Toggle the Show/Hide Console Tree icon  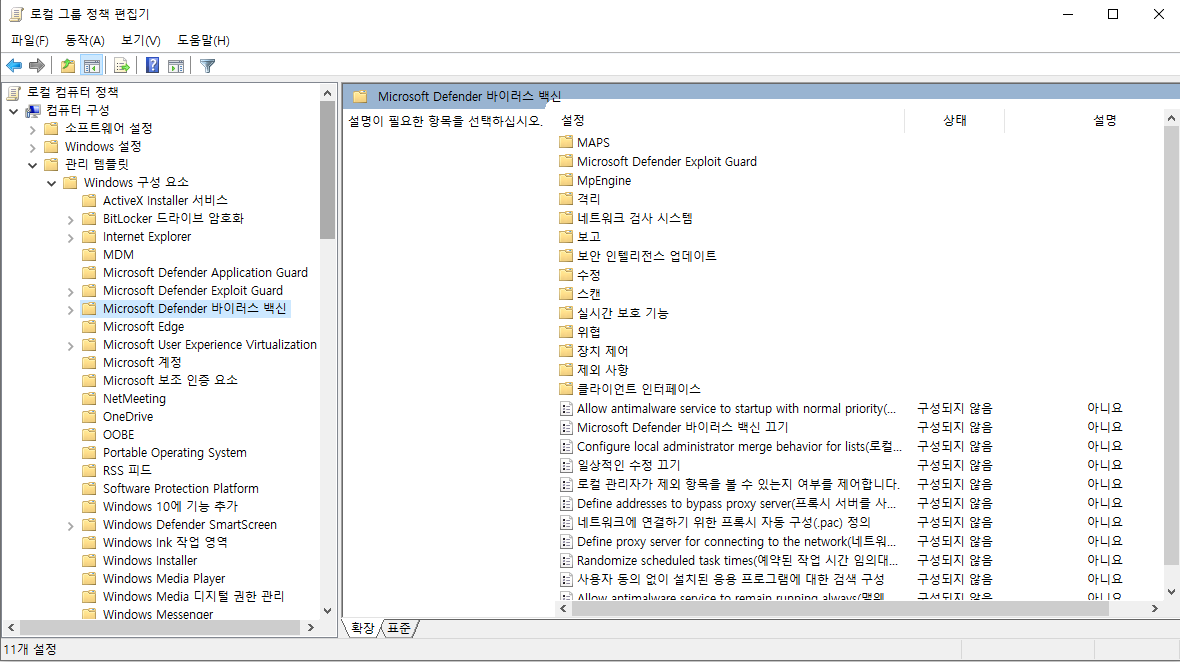92,65
